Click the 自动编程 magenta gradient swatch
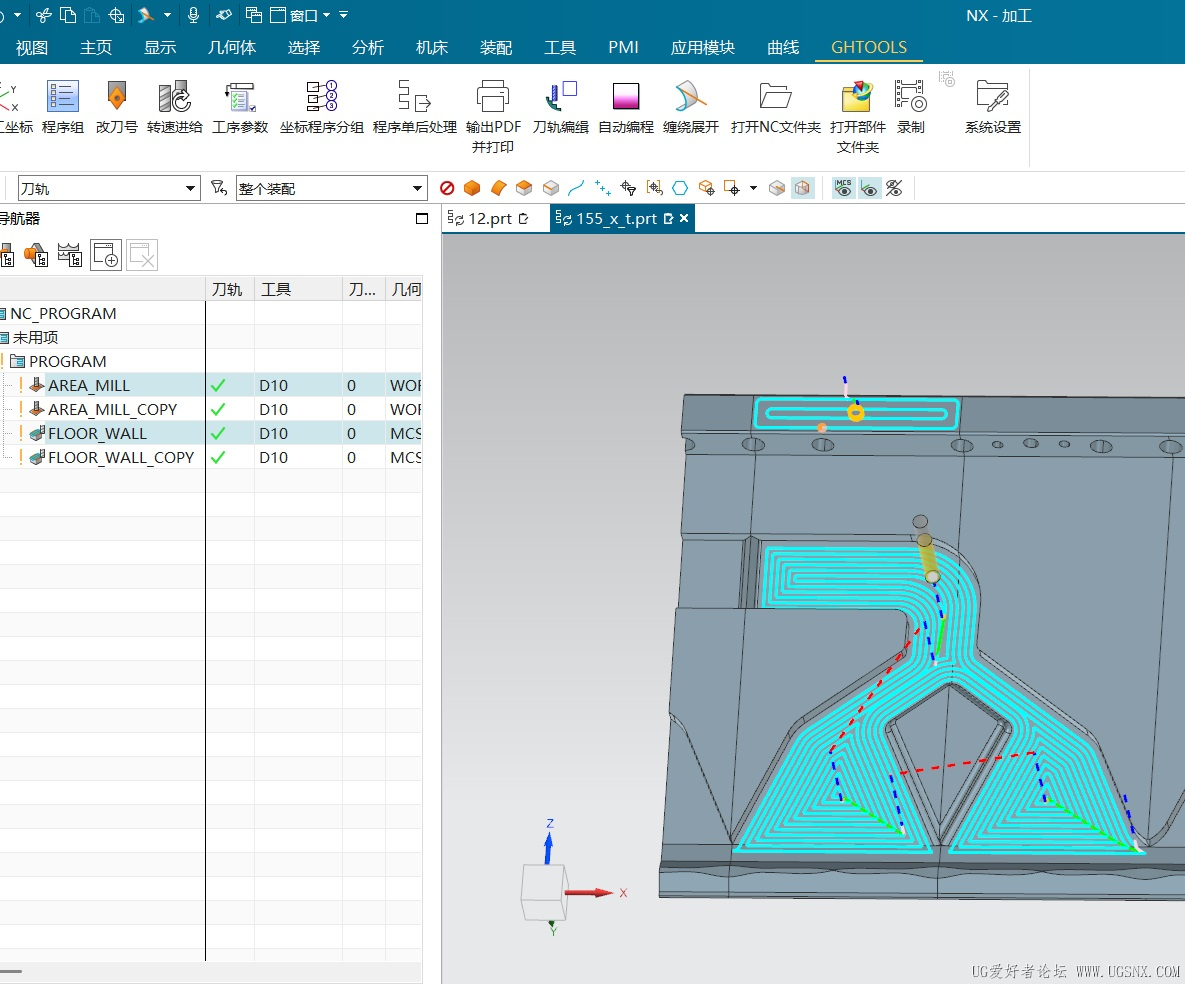 626,96
